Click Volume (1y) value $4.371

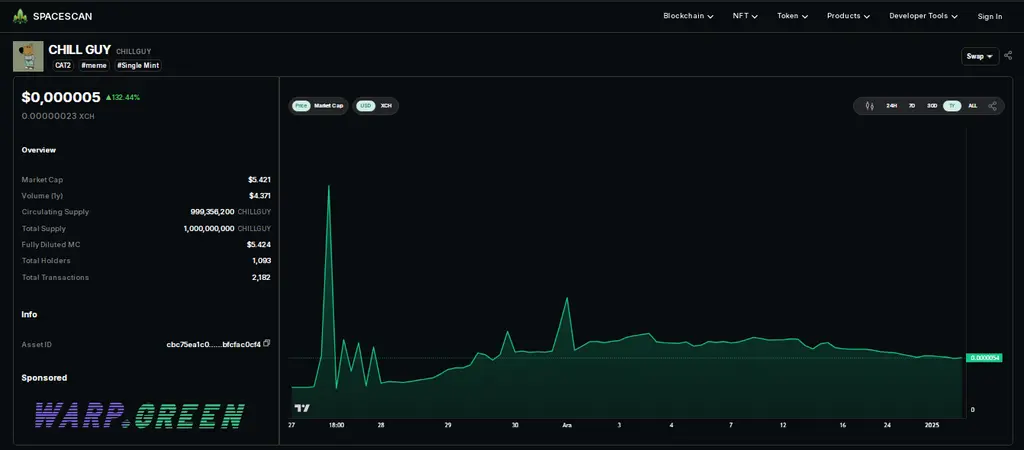click(259, 196)
